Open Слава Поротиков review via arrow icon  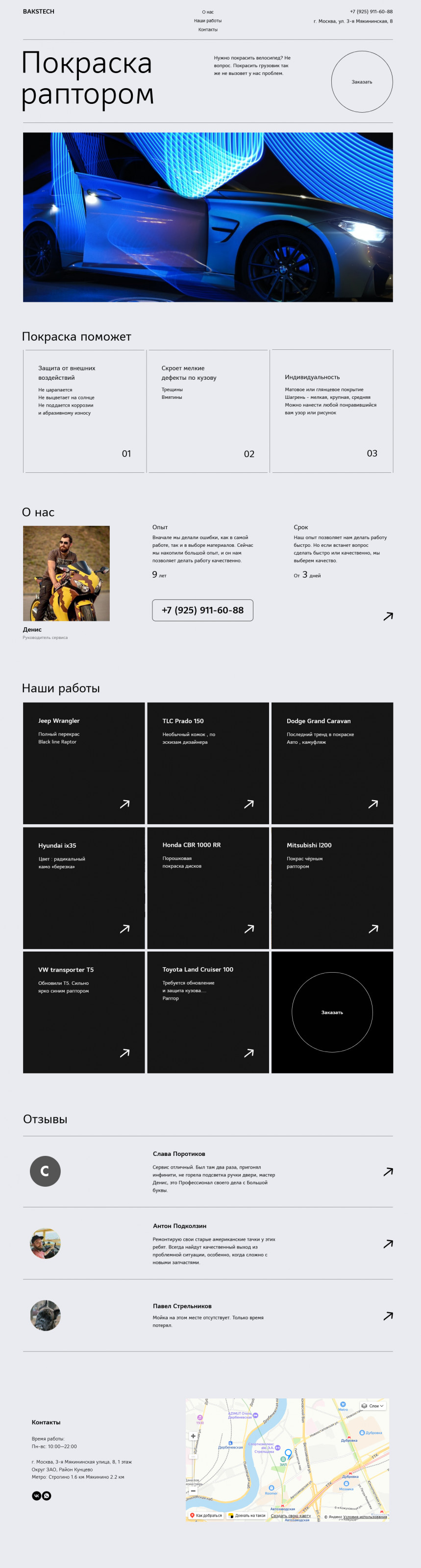(388, 1172)
